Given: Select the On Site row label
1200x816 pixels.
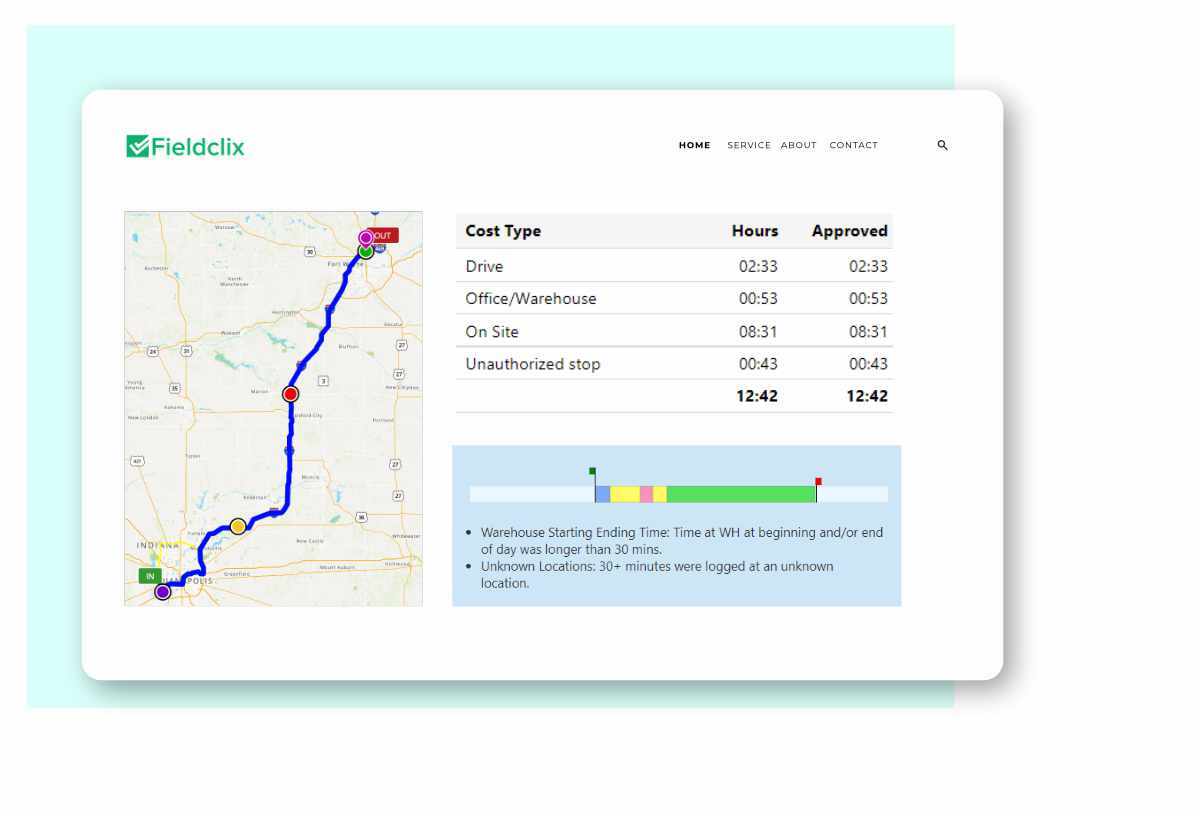Looking at the screenshot, I should [x=492, y=331].
